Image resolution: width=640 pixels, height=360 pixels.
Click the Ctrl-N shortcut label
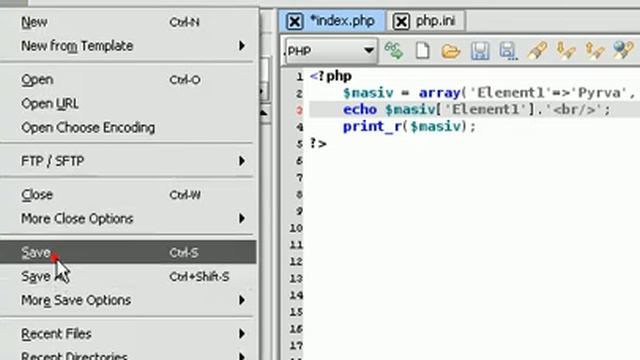(184, 22)
